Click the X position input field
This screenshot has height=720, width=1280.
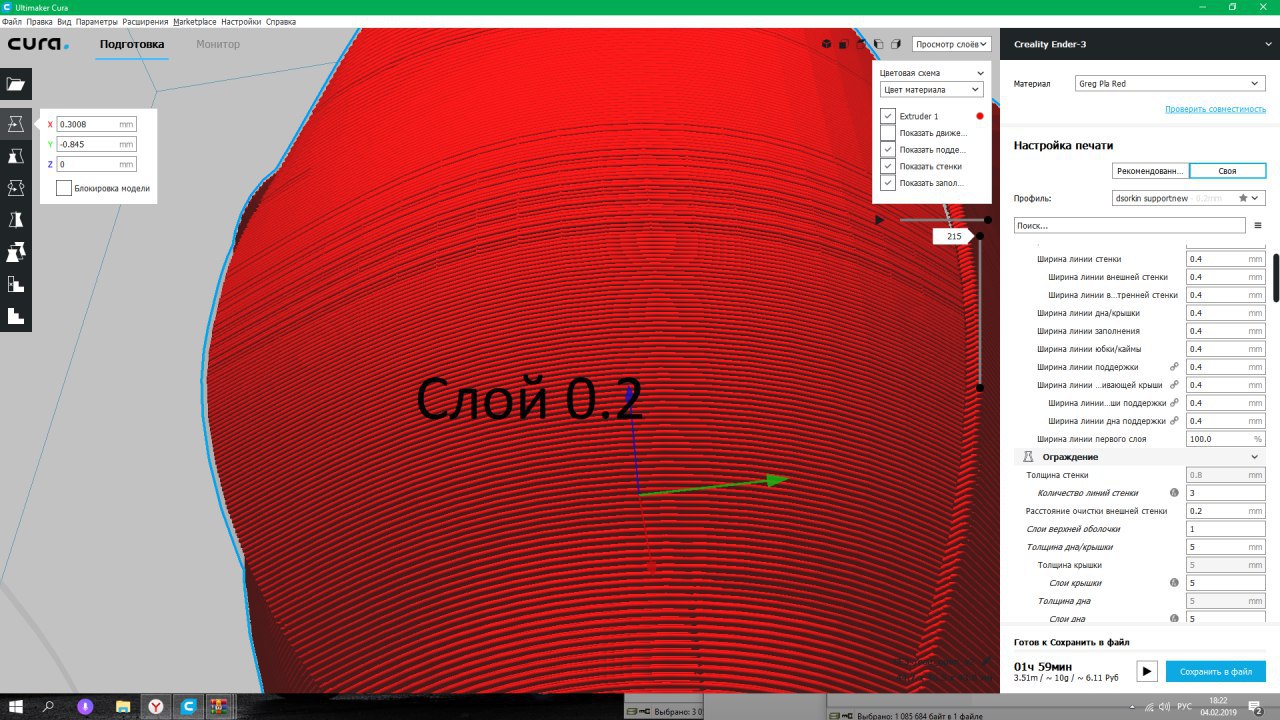96,124
